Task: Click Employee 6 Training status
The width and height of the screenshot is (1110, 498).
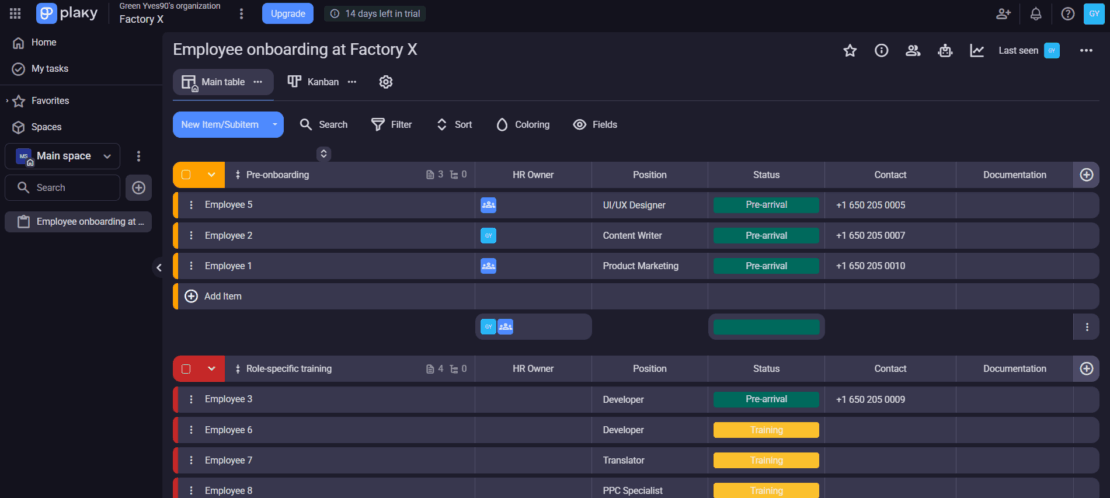Action: coord(766,430)
